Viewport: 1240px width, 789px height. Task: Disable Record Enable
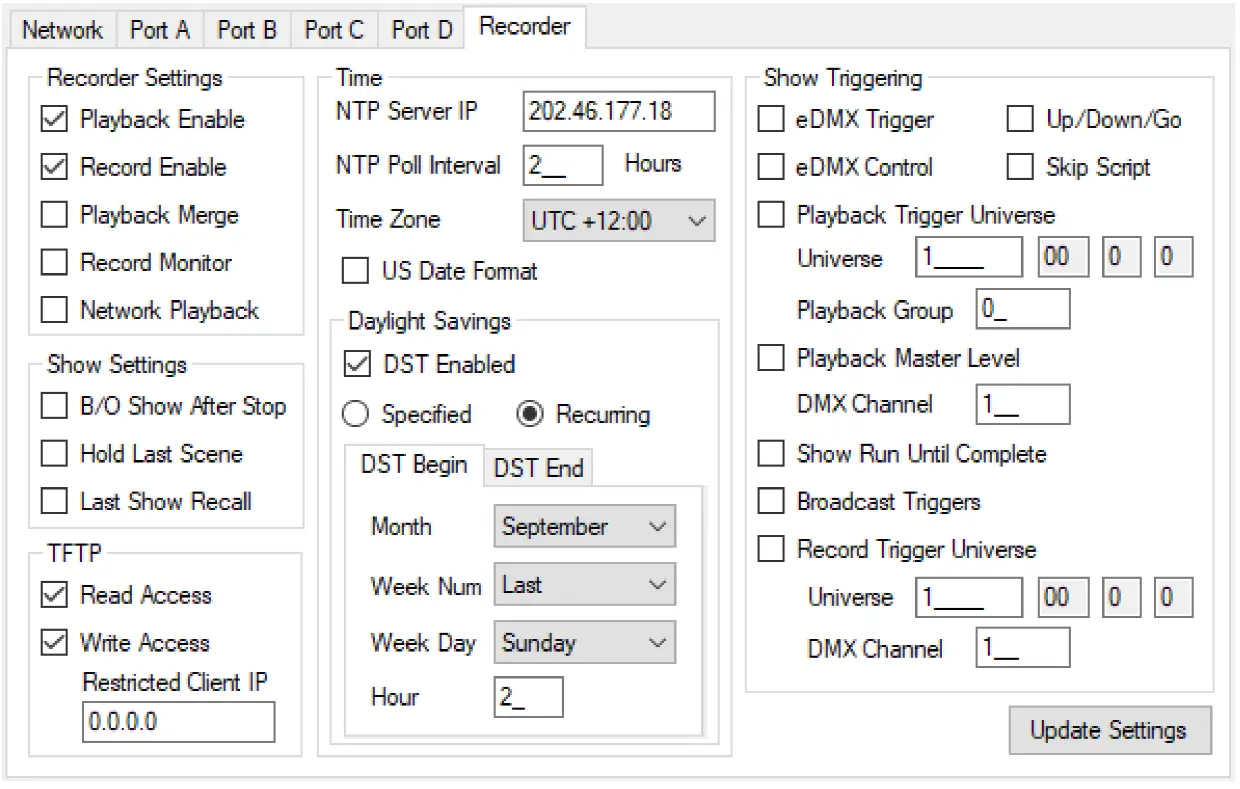point(54,168)
